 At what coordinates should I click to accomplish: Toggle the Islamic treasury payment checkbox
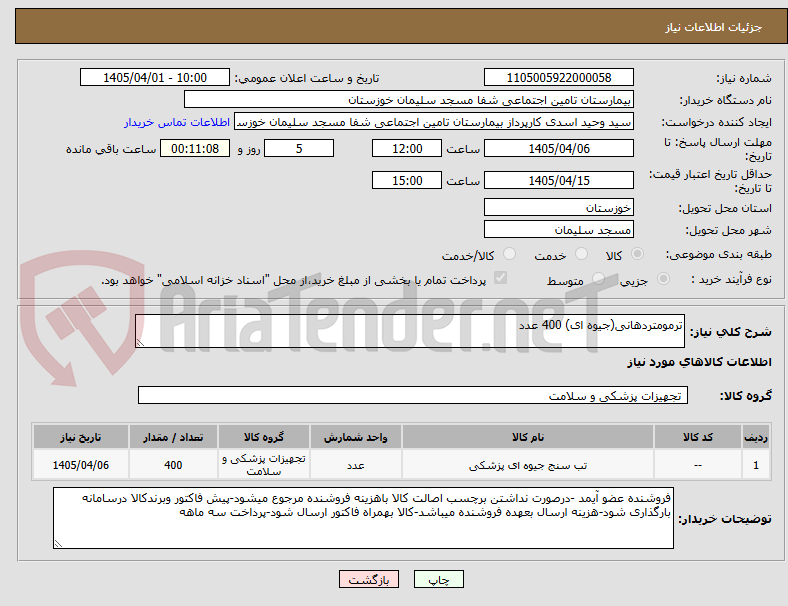click(x=501, y=278)
